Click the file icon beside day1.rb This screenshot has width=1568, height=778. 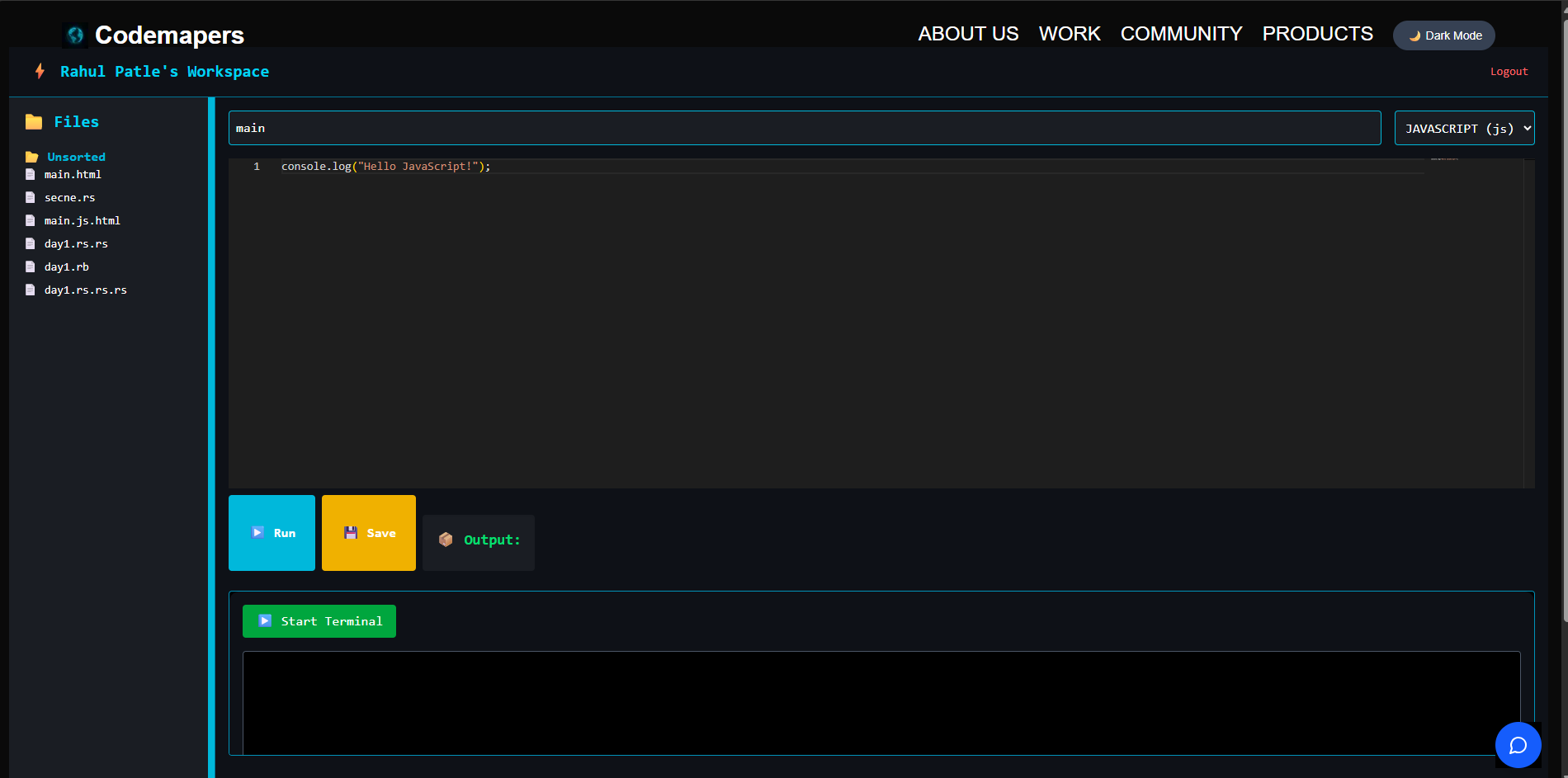click(x=31, y=267)
